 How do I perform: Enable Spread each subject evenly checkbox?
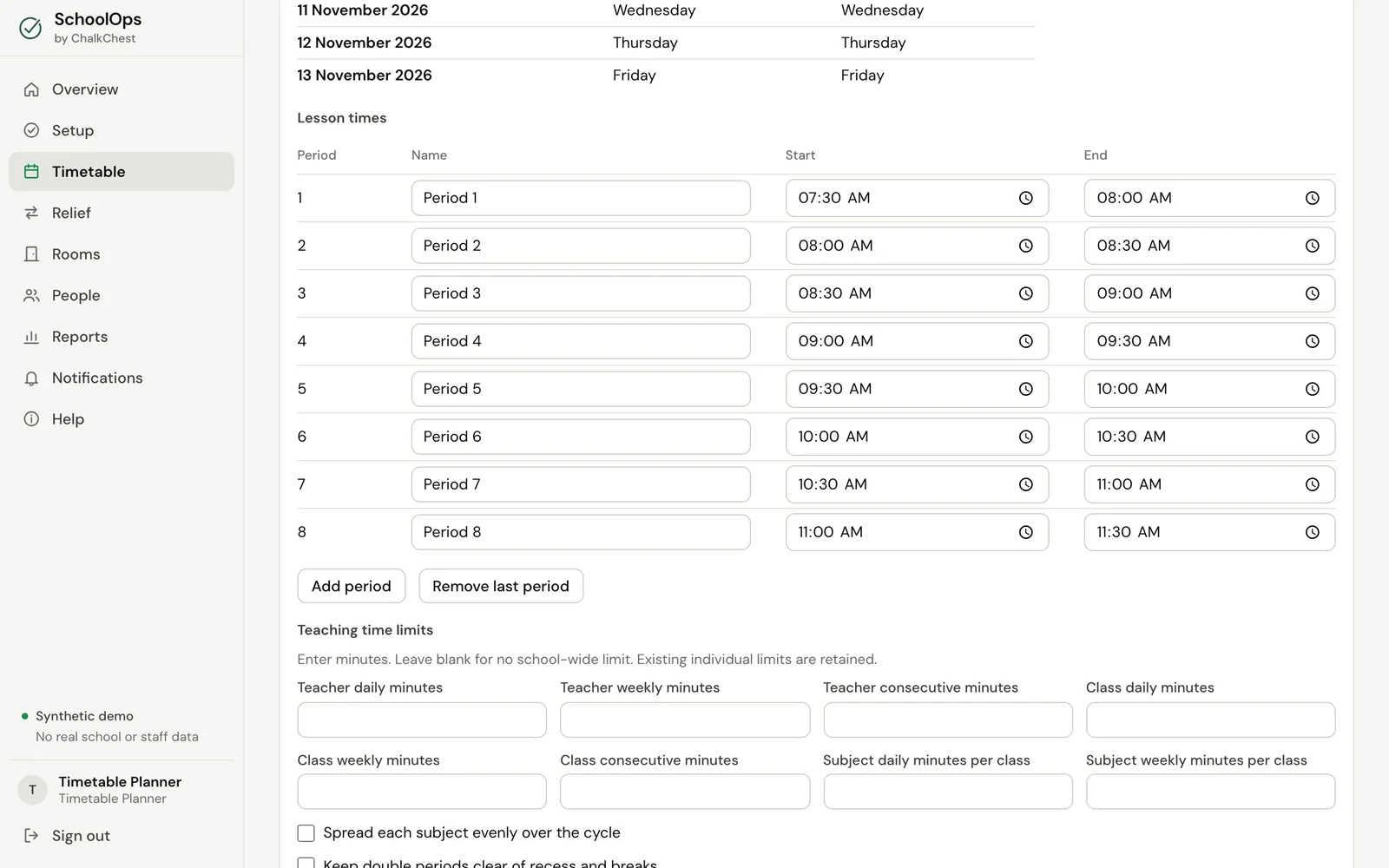tap(306, 833)
